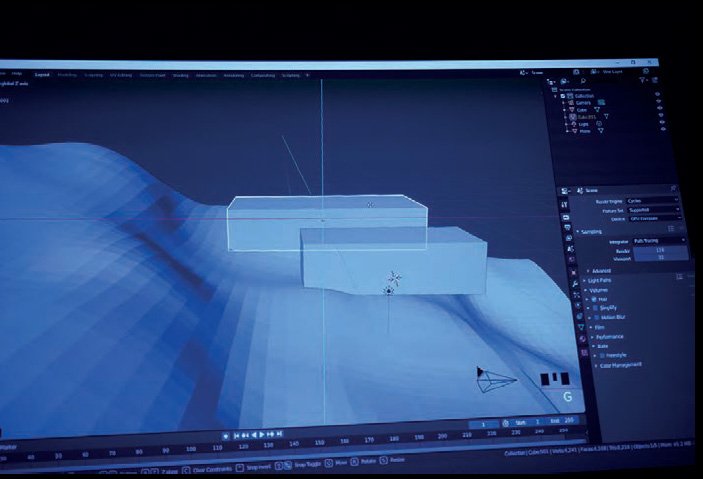Open the Feature Set dropdown
The image size is (703, 479).
pyautogui.click(x=654, y=209)
